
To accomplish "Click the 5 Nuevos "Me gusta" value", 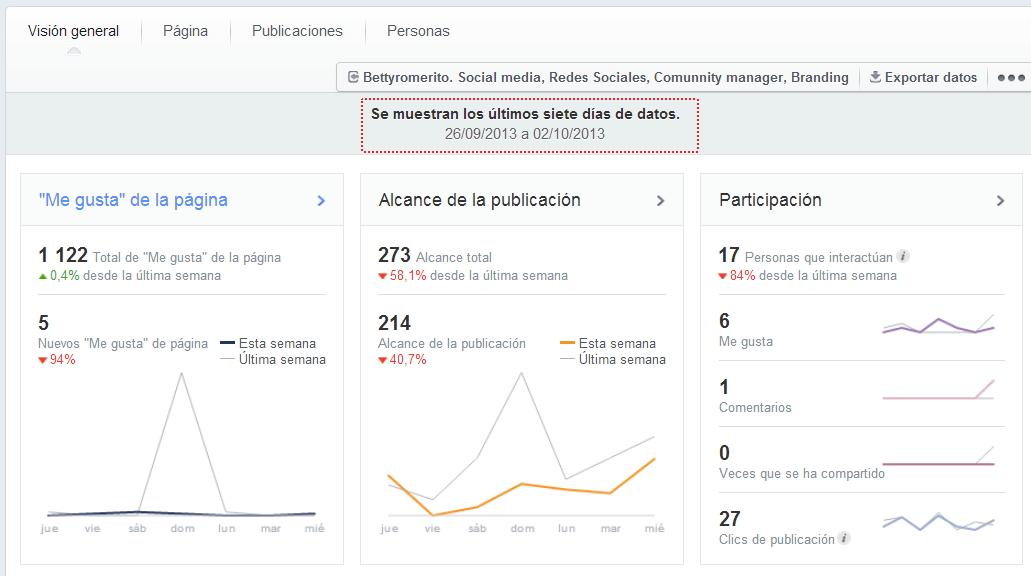I will click(x=43, y=323).
